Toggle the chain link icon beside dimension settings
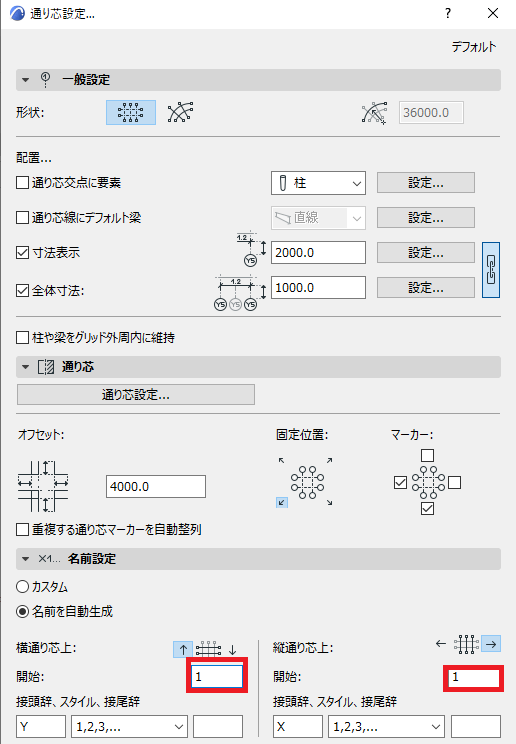Image resolution: width=516 pixels, height=744 pixels. click(x=491, y=270)
